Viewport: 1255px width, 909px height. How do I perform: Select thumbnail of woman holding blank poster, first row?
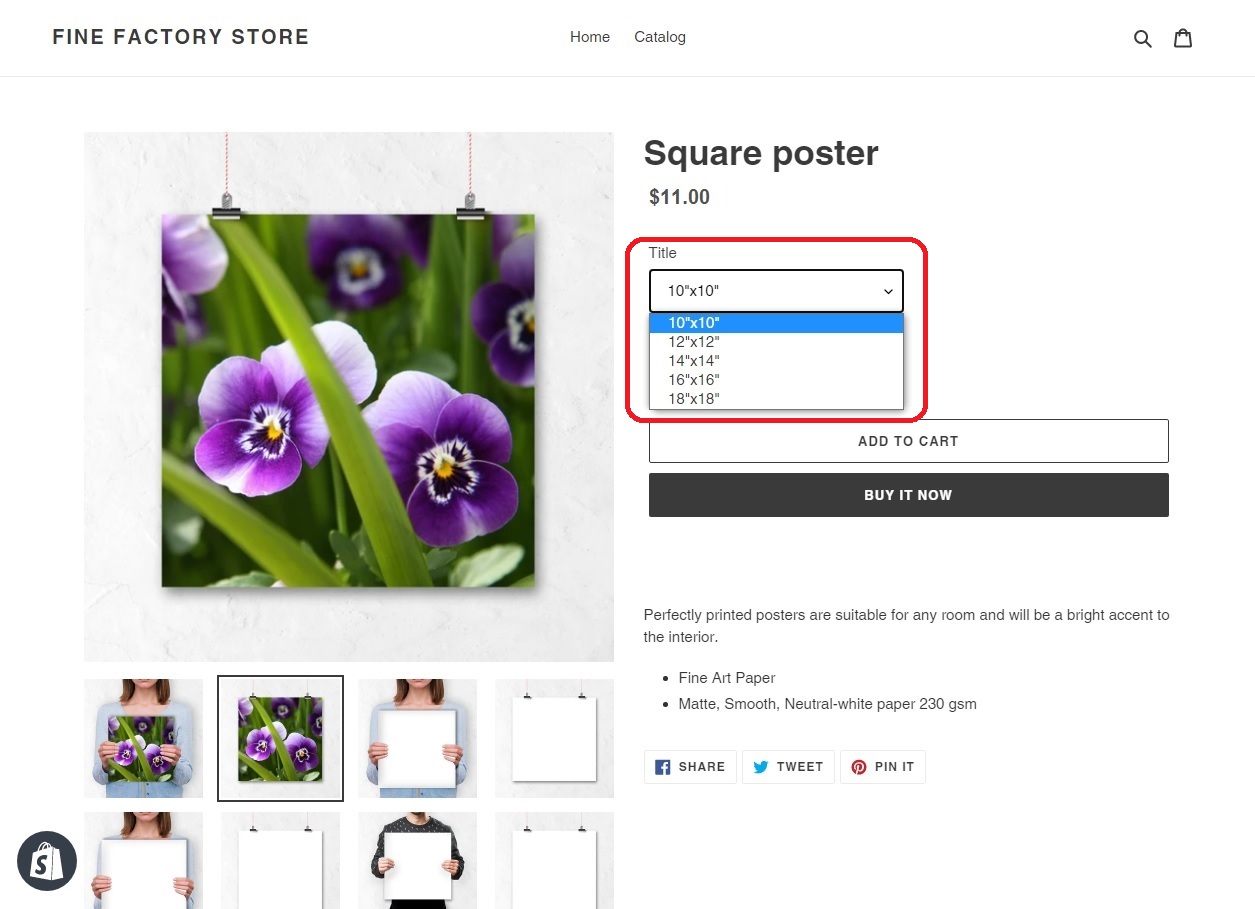(417, 739)
